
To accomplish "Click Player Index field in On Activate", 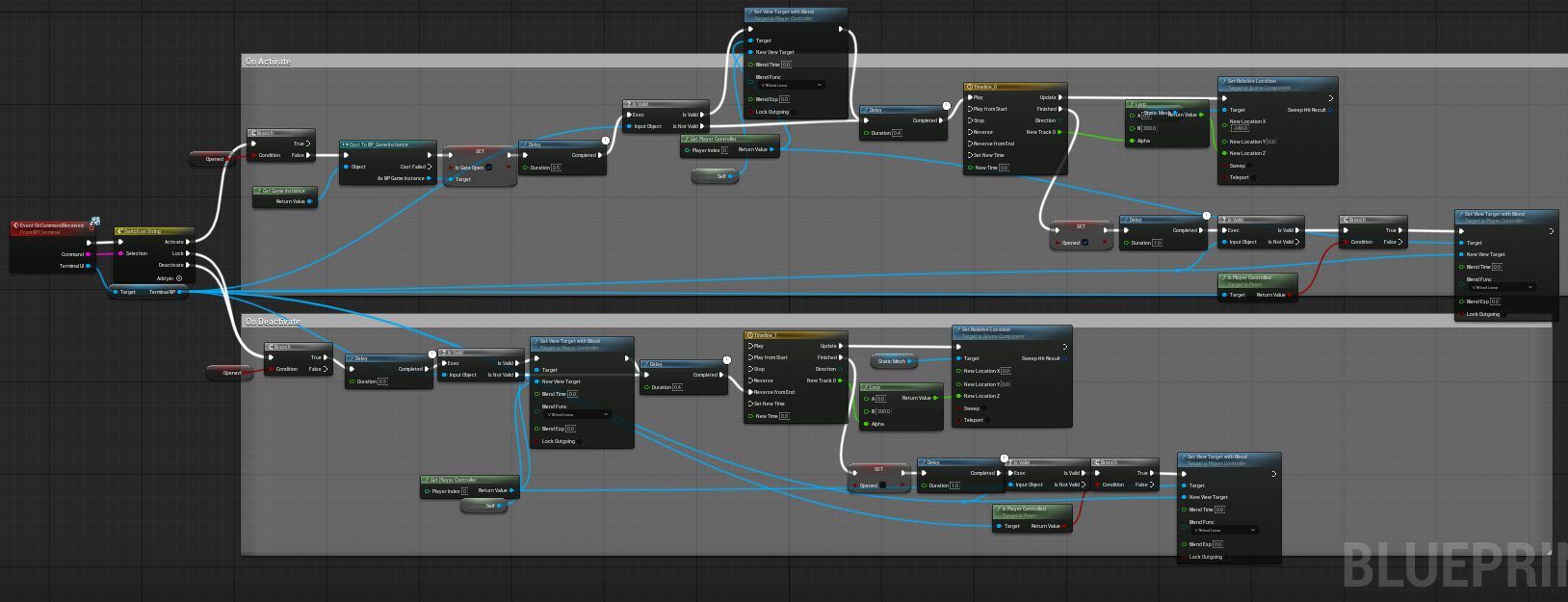I will (724, 150).
